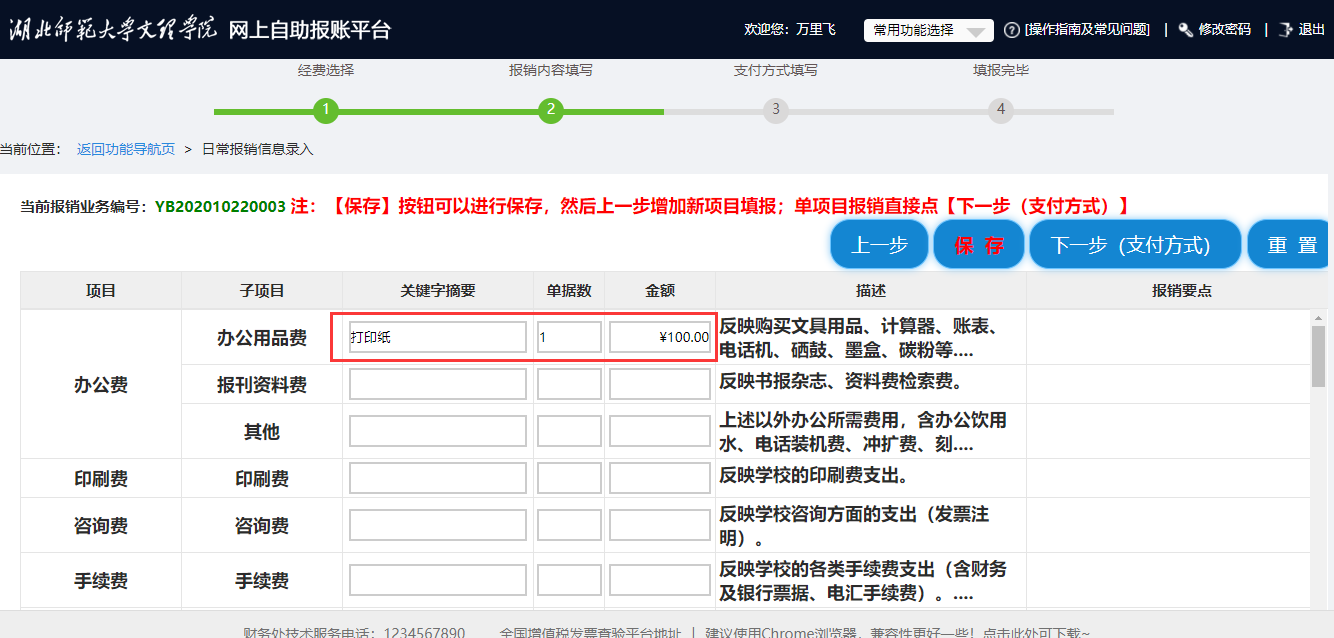This screenshot has width=1334, height=638.
Task: Click the 报刊资料费 keyword summary field
Action: click(x=437, y=384)
